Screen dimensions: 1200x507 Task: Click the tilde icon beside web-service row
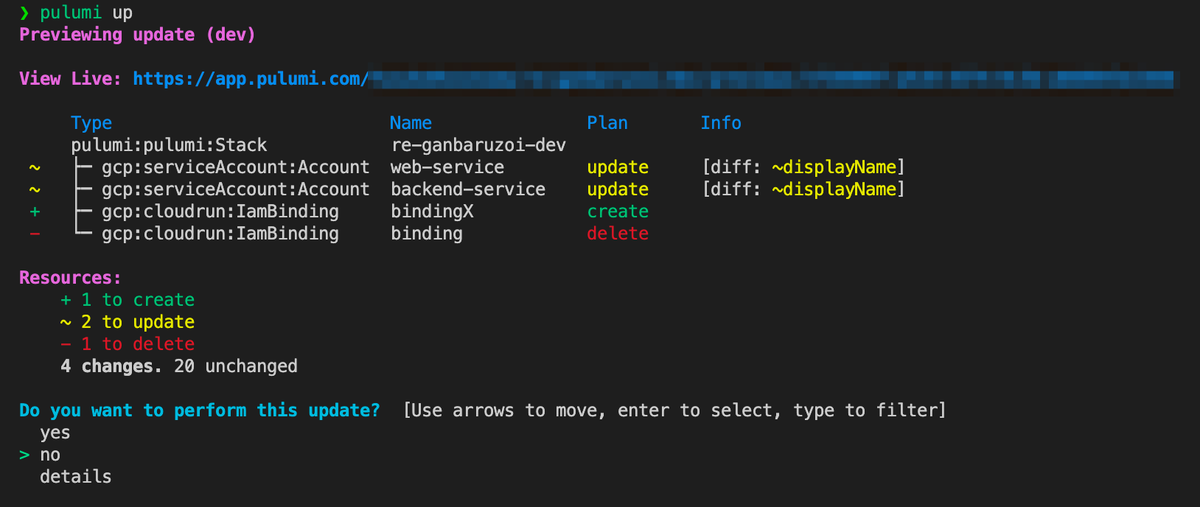(35, 167)
